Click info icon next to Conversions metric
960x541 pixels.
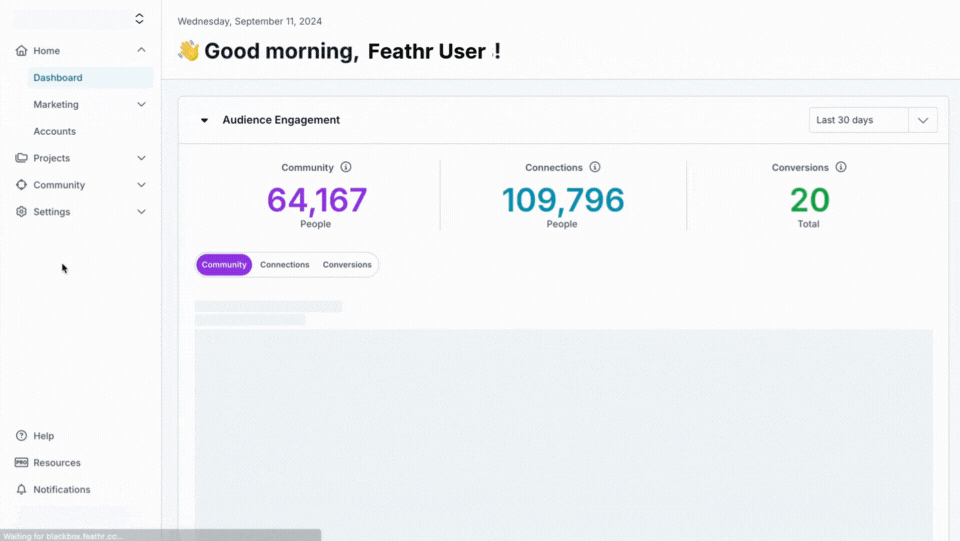(x=841, y=168)
